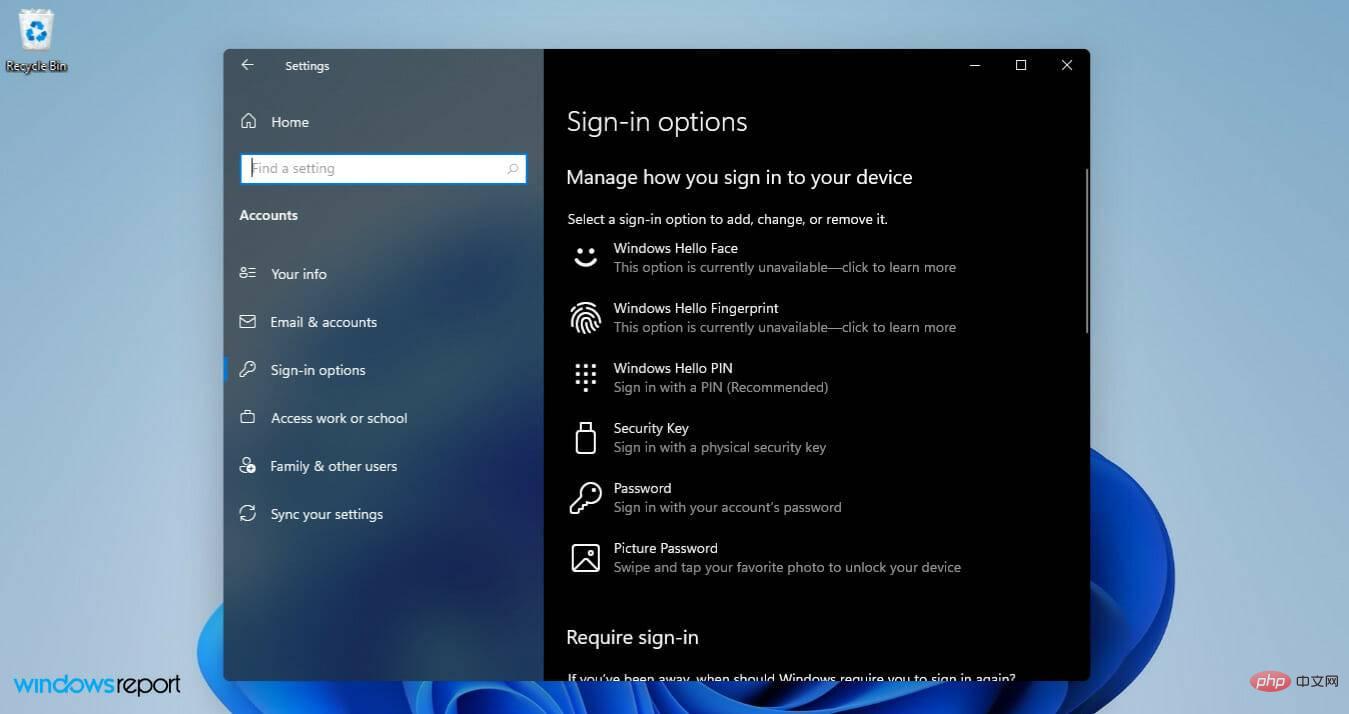1349x714 pixels.
Task: Click the Find a setting search box
Action: [375, 169]
